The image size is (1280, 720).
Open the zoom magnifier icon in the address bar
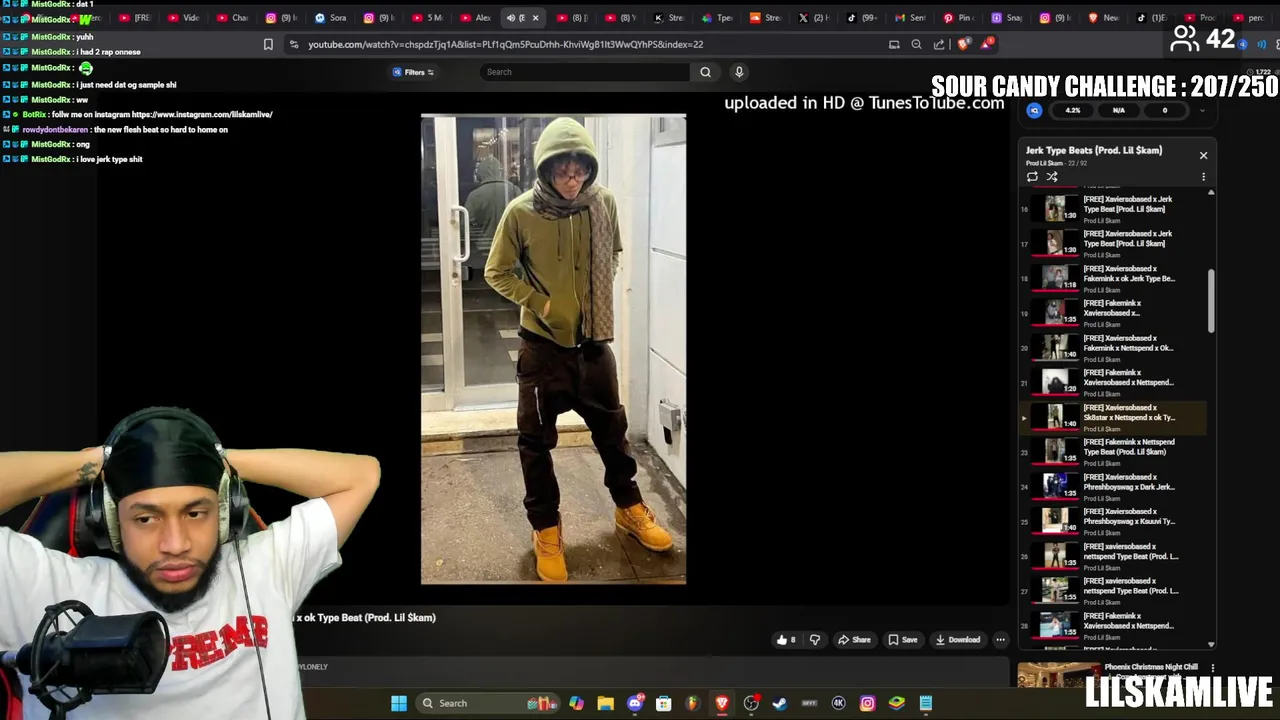point(916,44)
